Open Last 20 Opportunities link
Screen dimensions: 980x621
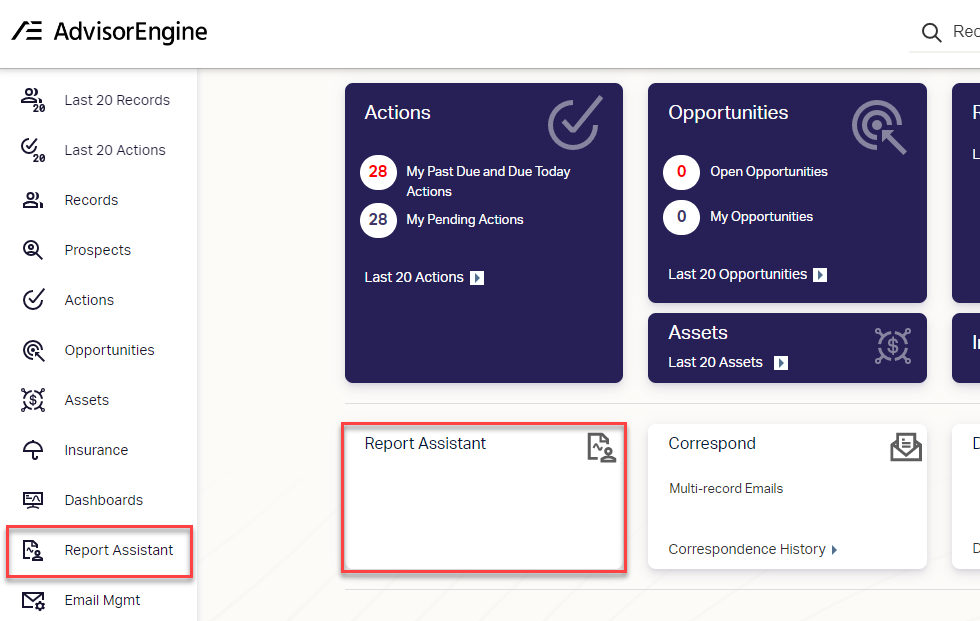[738, 274]
